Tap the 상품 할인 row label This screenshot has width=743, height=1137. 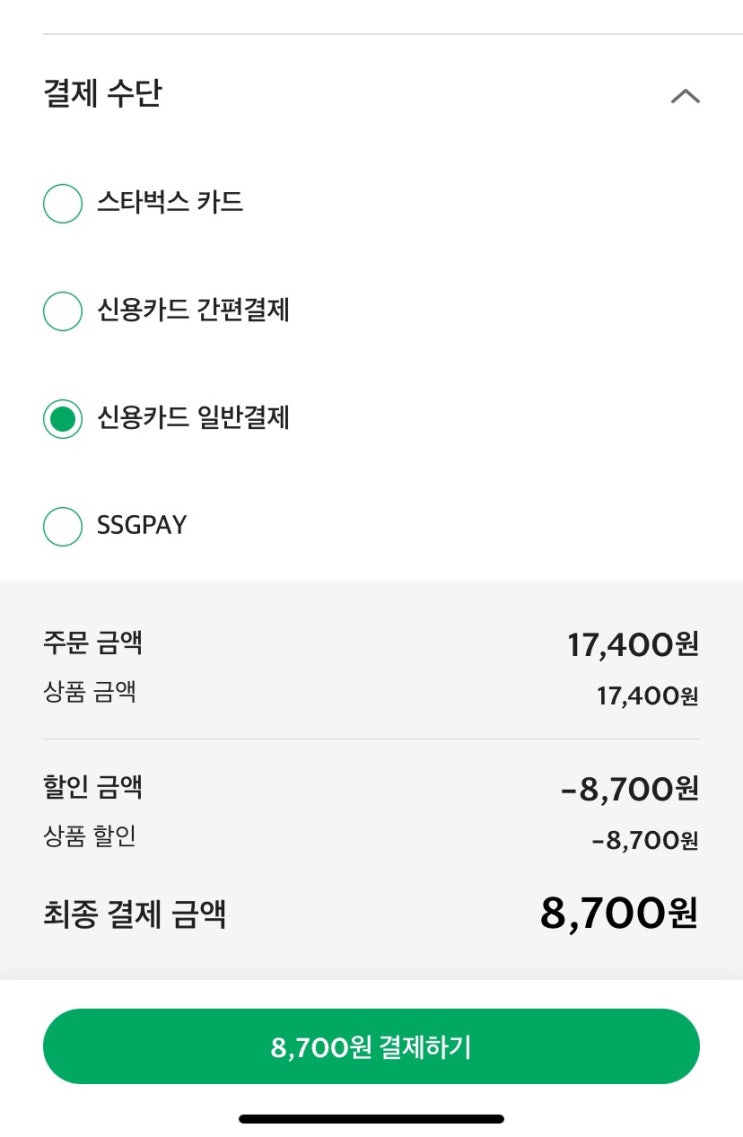tap(90, 836)
